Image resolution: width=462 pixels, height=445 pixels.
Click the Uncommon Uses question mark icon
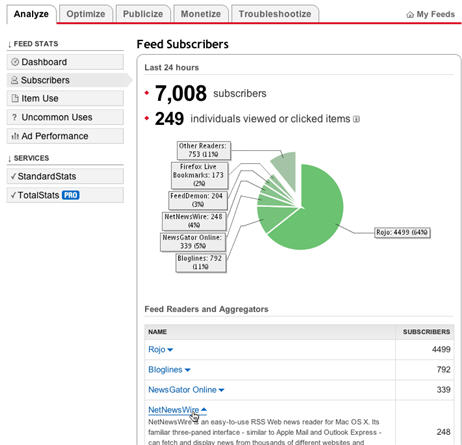pyautogui.click(x=14, y=117)
